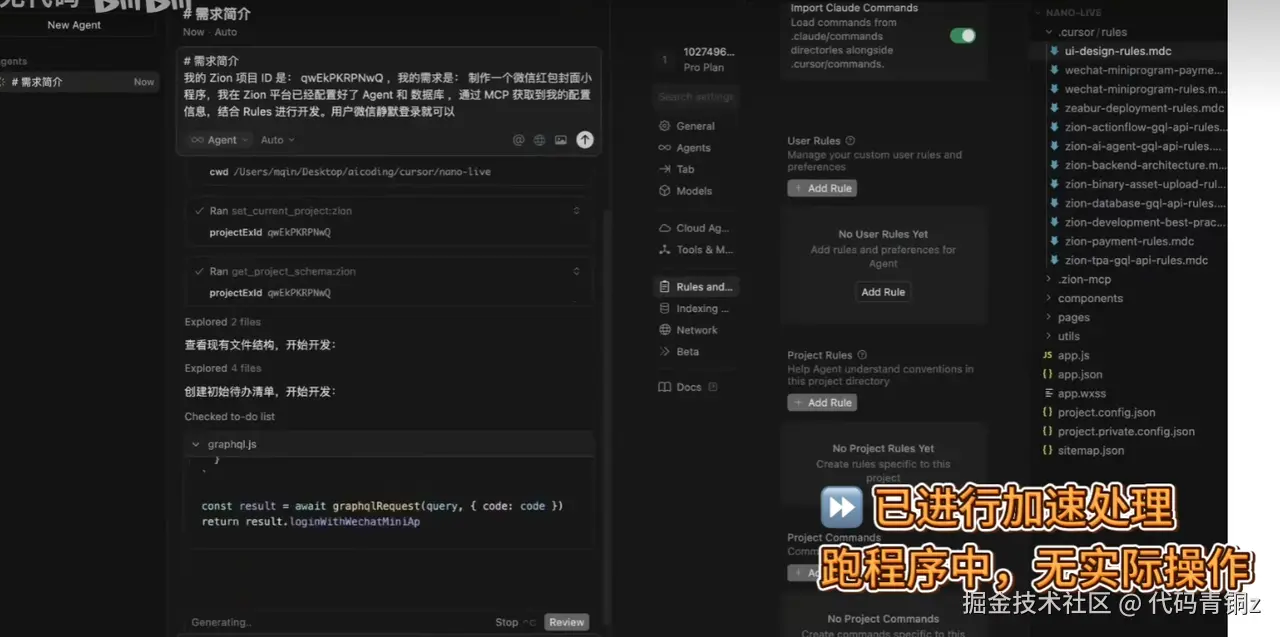Send the message with the up-arrow button
This screenshot has height=637, width=1280.
tap(585, 140)
